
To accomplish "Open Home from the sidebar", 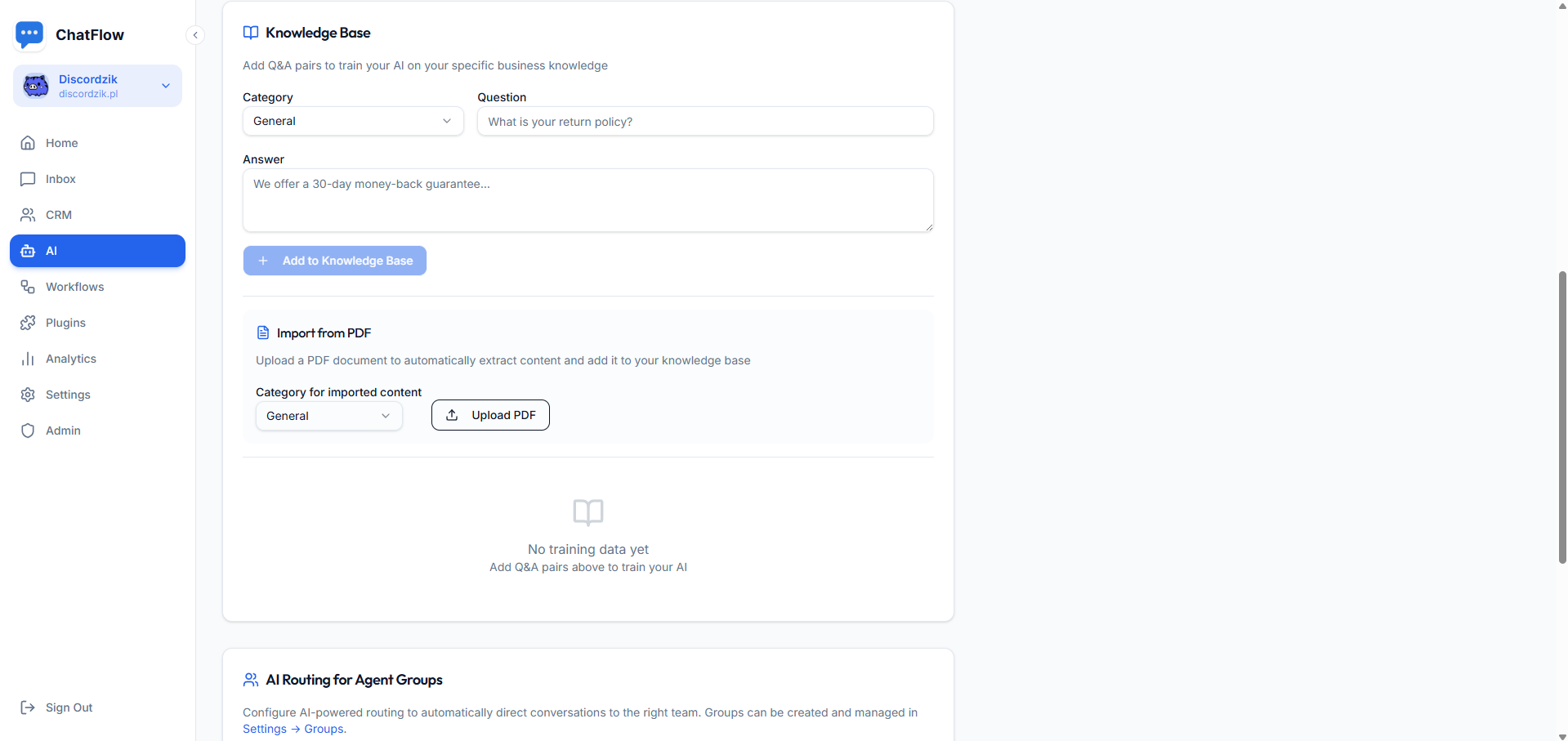I will click(x=61, y=143).
